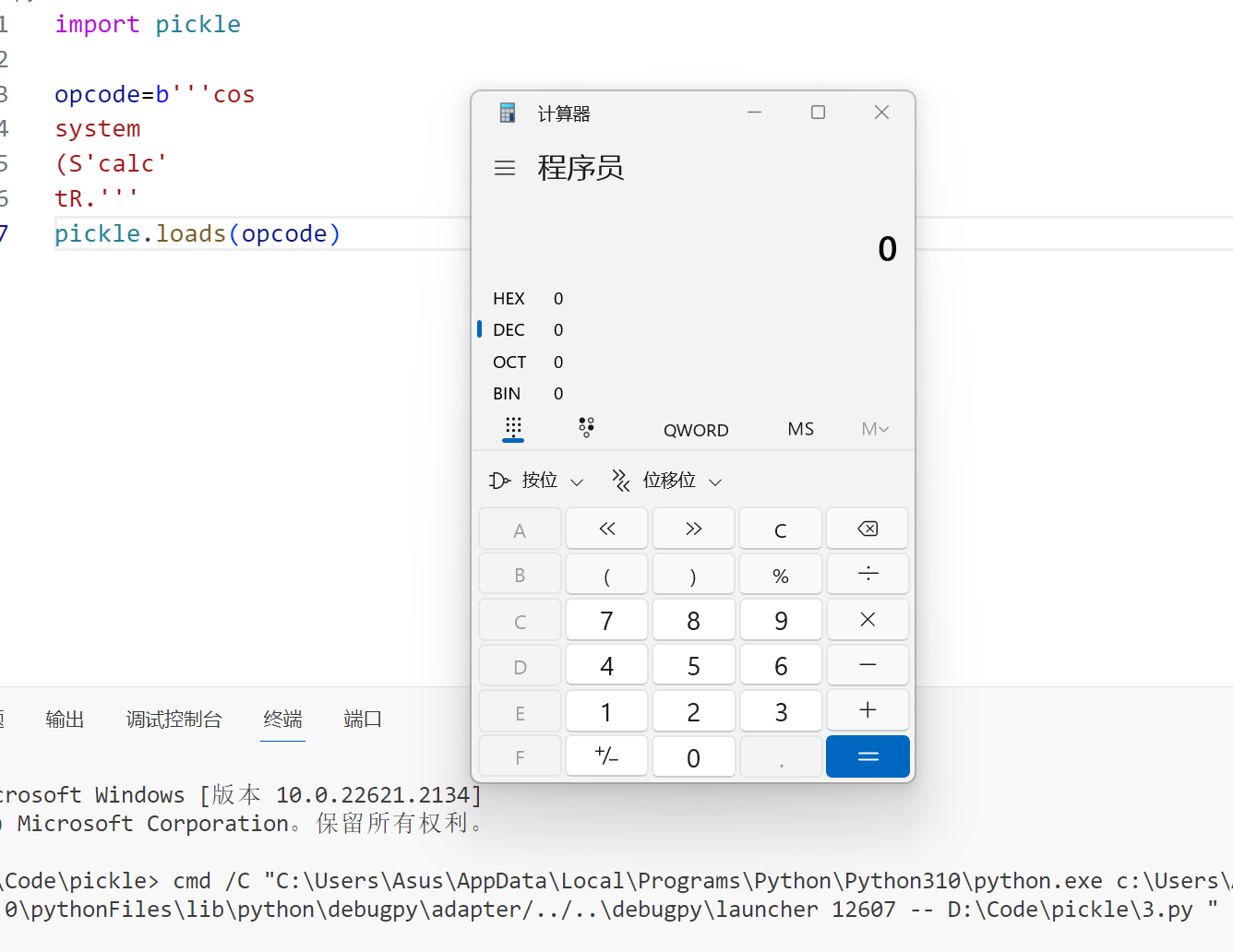This screenshot has height=952, width=1233.
Task: Close the Calculator window
Action: click(881, 113)
